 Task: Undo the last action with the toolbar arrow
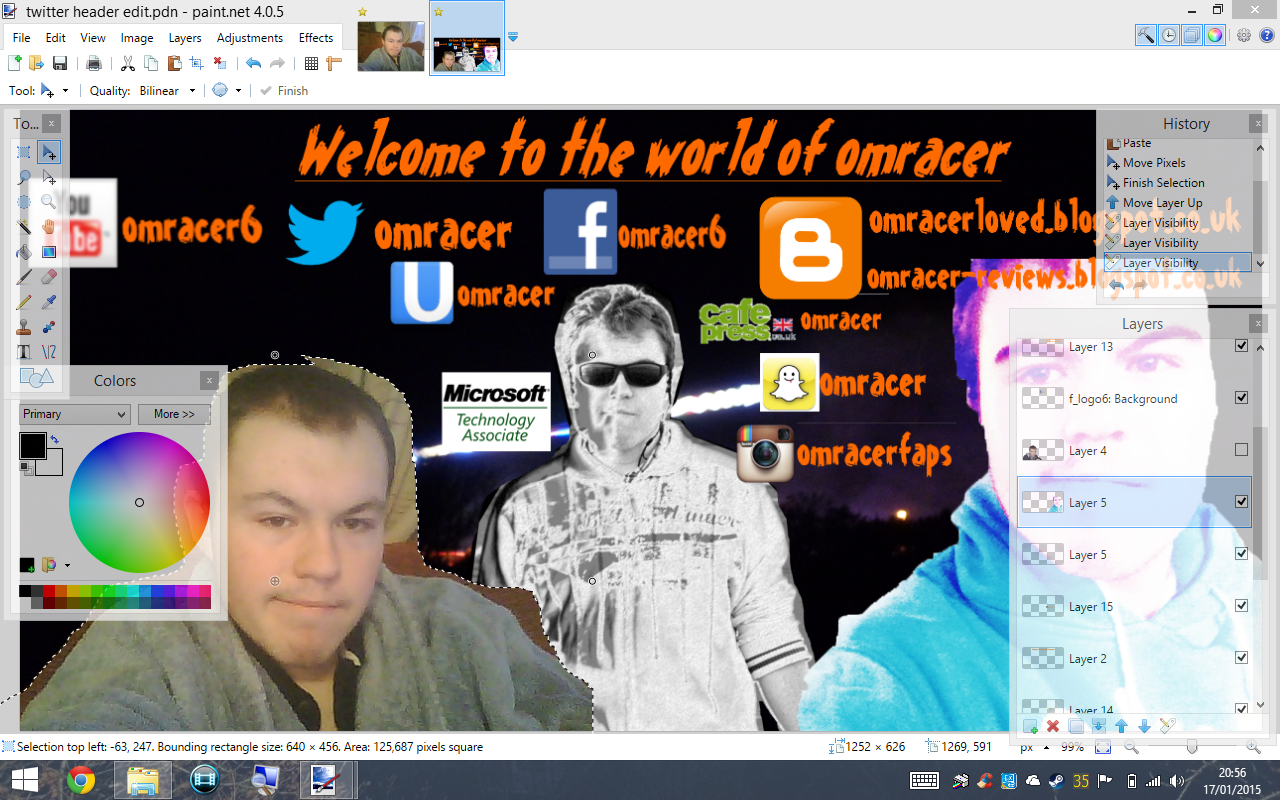click(x=254, y=64)
